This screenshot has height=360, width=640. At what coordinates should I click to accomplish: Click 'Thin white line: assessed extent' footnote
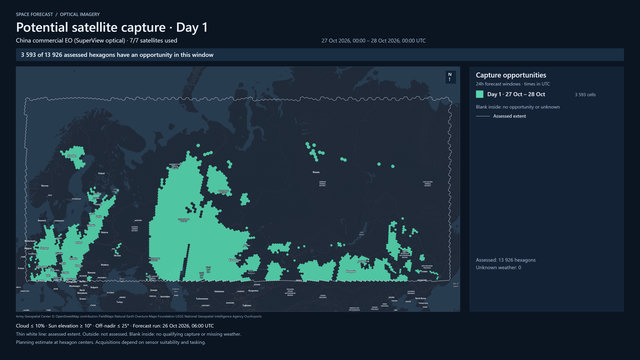coord(128,334)
